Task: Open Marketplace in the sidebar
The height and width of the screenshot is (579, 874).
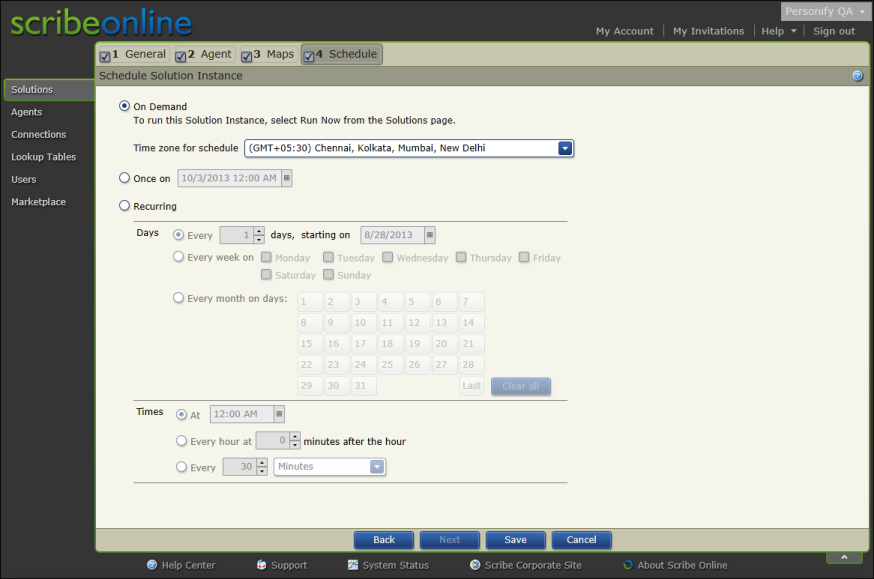Action: click(x=38, y=202)
